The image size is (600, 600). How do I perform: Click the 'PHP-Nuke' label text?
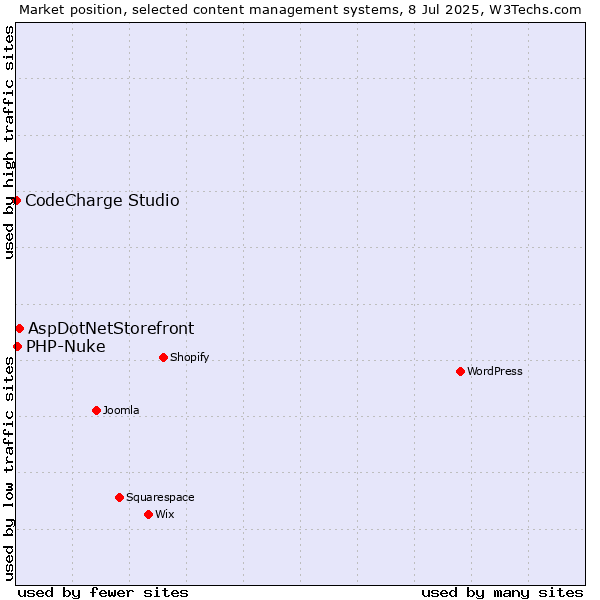point(66,346)
